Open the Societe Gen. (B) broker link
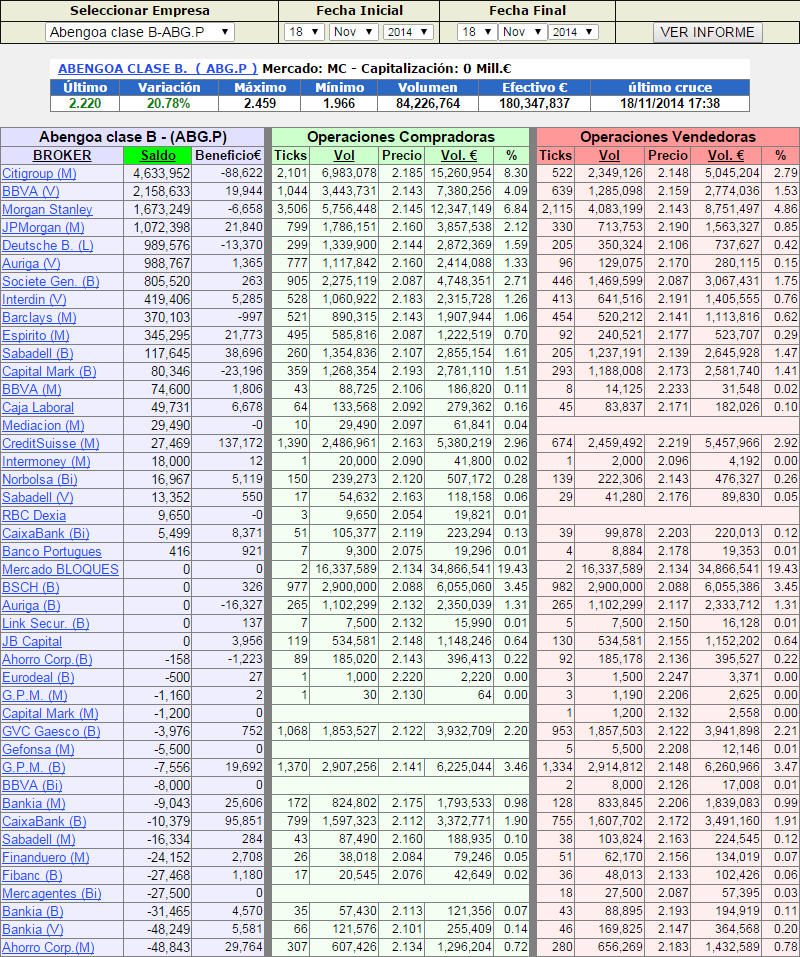 pos(50,281)
